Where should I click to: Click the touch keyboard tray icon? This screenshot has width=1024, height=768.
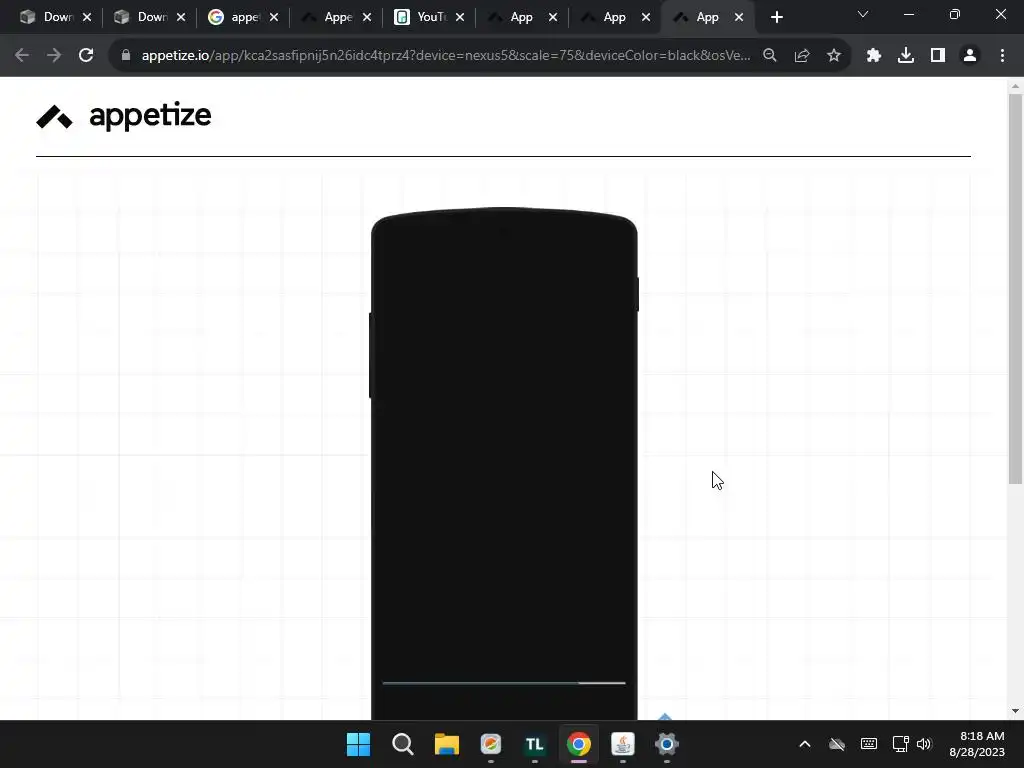click(869, 744)
